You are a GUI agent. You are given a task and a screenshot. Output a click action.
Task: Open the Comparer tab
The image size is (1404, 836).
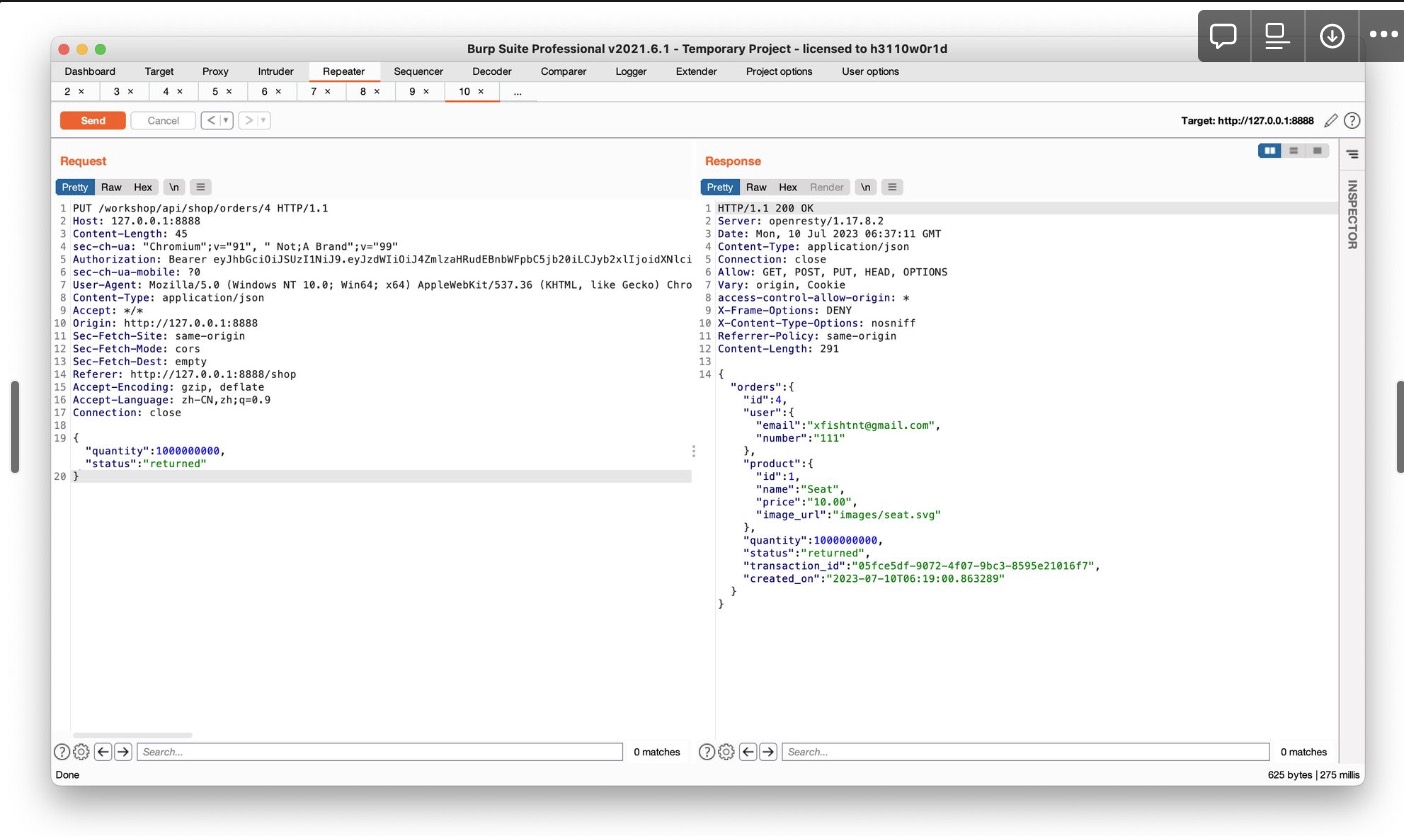click(563, 72)
